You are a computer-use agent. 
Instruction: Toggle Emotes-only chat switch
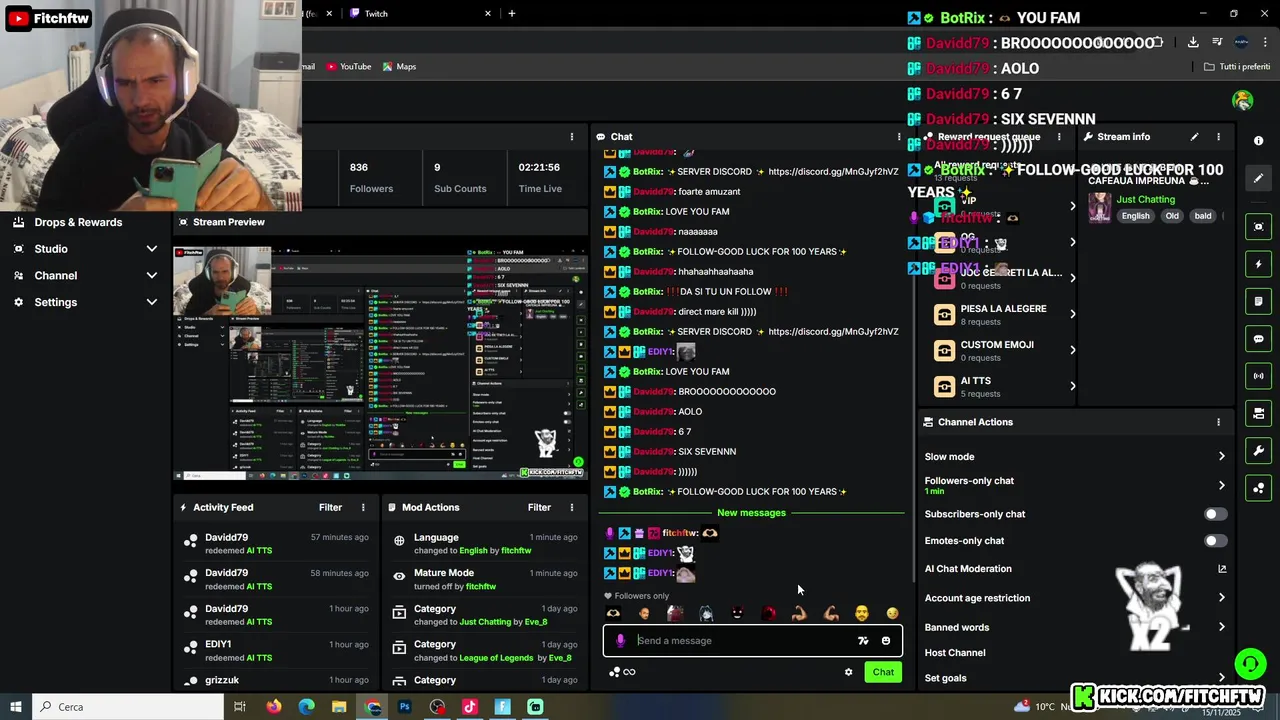pos(1215,541)
